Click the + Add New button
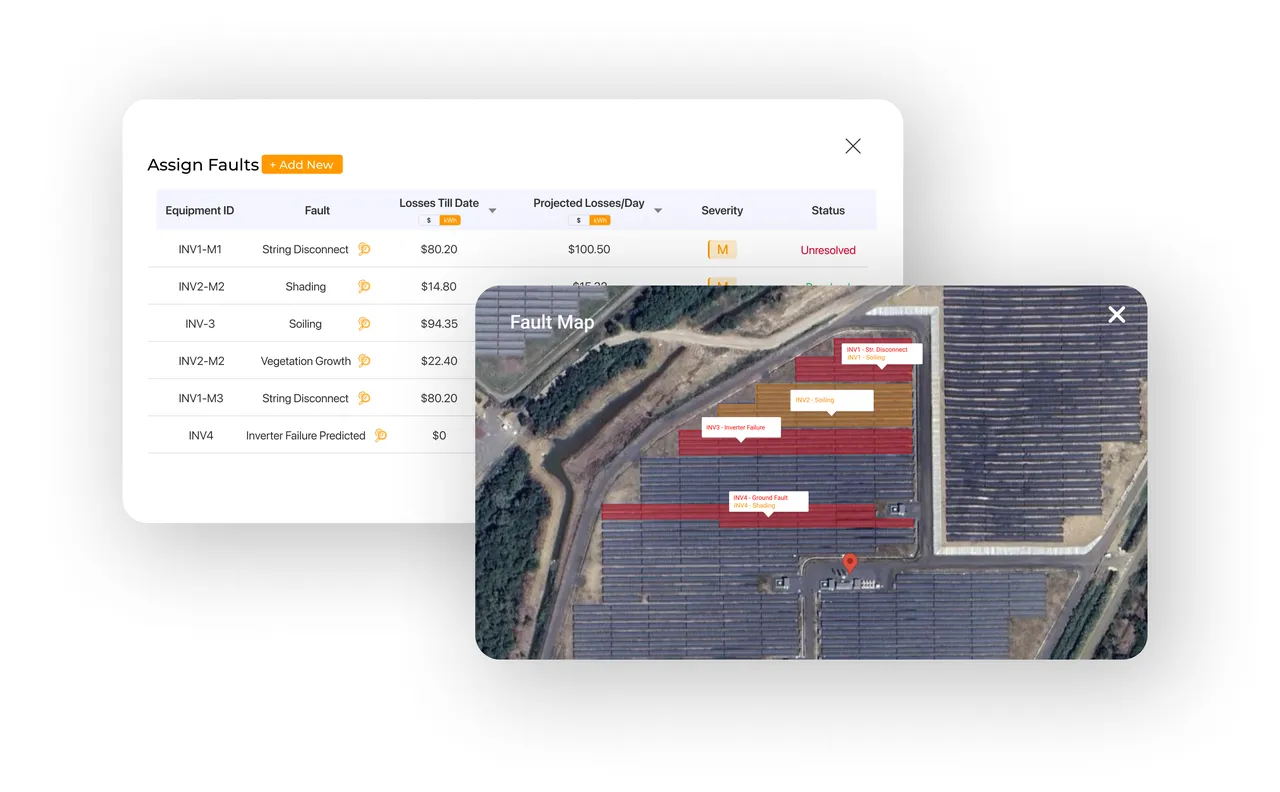Image resolution: width=1280 pixels, height=792 pixels. coord(302,164)
